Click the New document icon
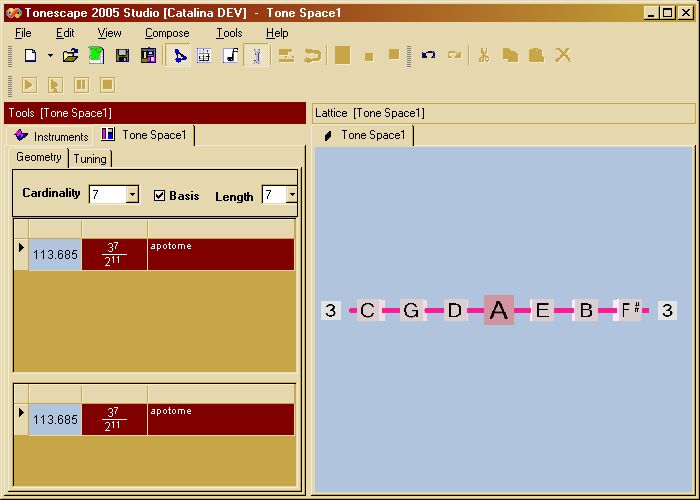The height and width of the screenshot is (500, 700). 30,56
